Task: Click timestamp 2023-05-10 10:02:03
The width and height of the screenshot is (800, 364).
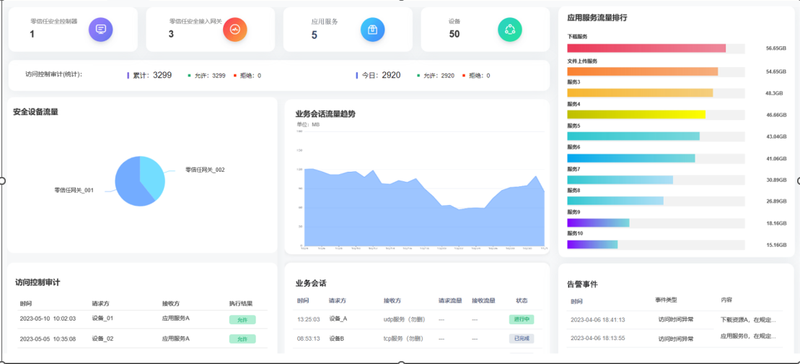Action: tap(48, 318)
